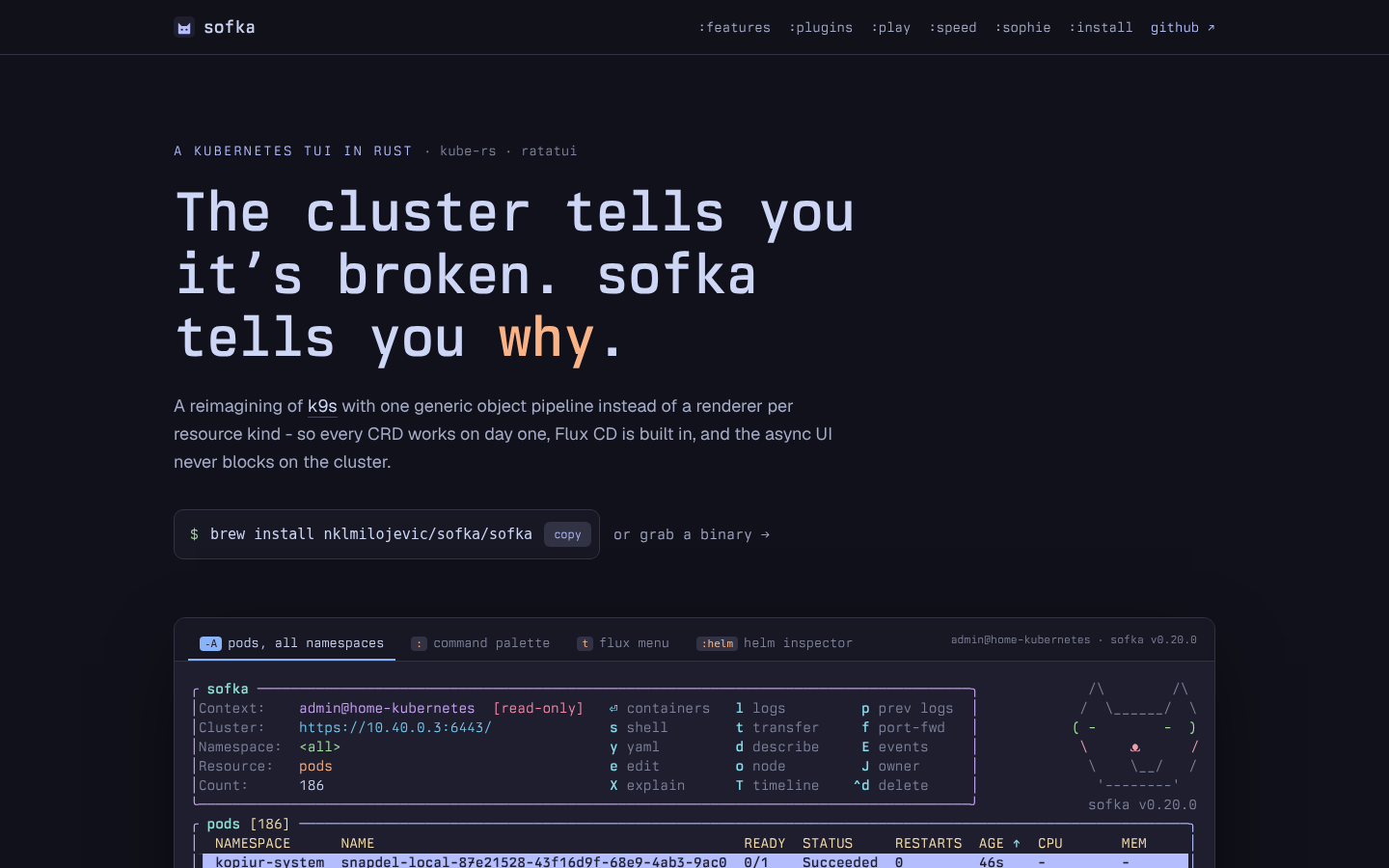This screenshot has height=868, width=1389.
Task: Copy the brew install command
Action: pos(567,534)
